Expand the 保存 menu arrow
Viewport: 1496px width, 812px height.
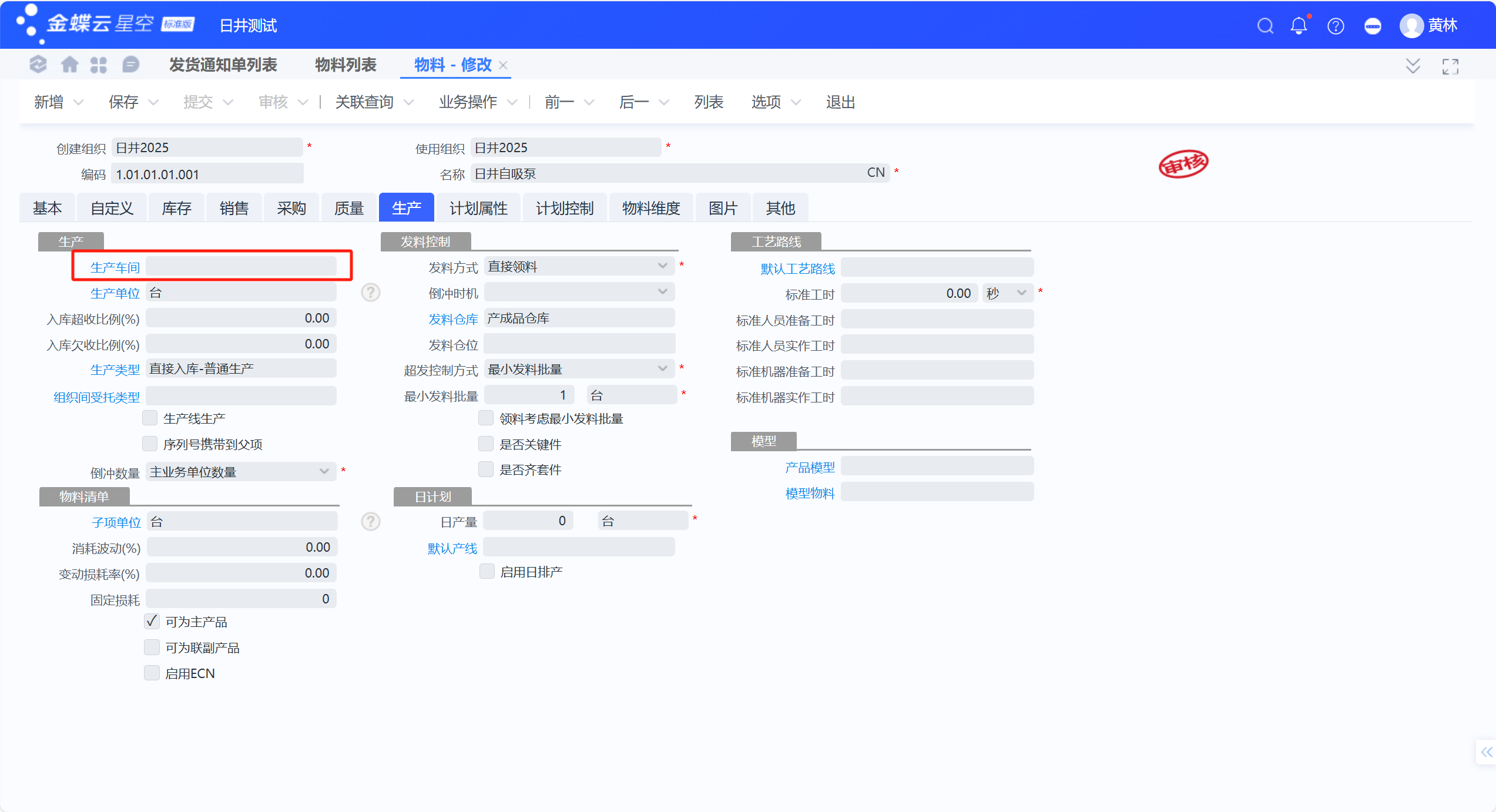(x=153, y=102)
